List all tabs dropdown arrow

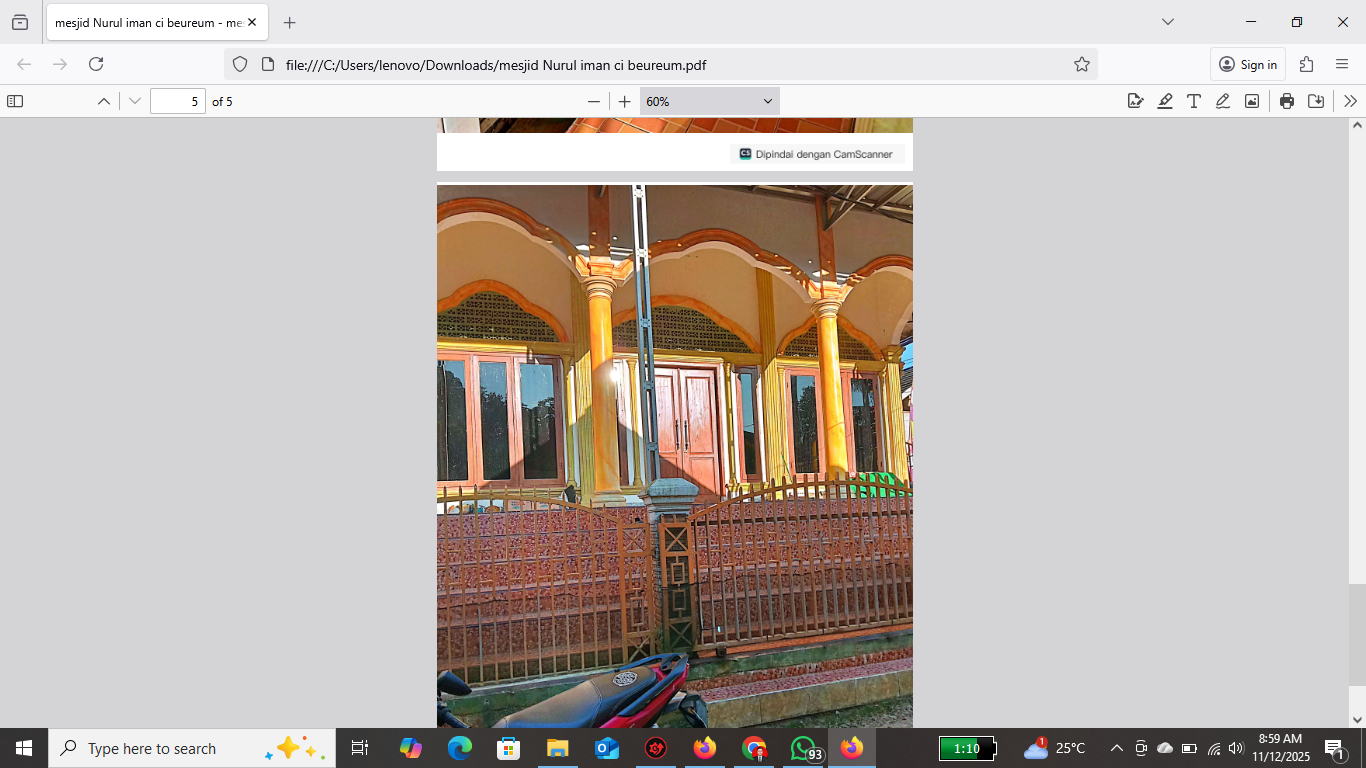(x=1168, y=22)
